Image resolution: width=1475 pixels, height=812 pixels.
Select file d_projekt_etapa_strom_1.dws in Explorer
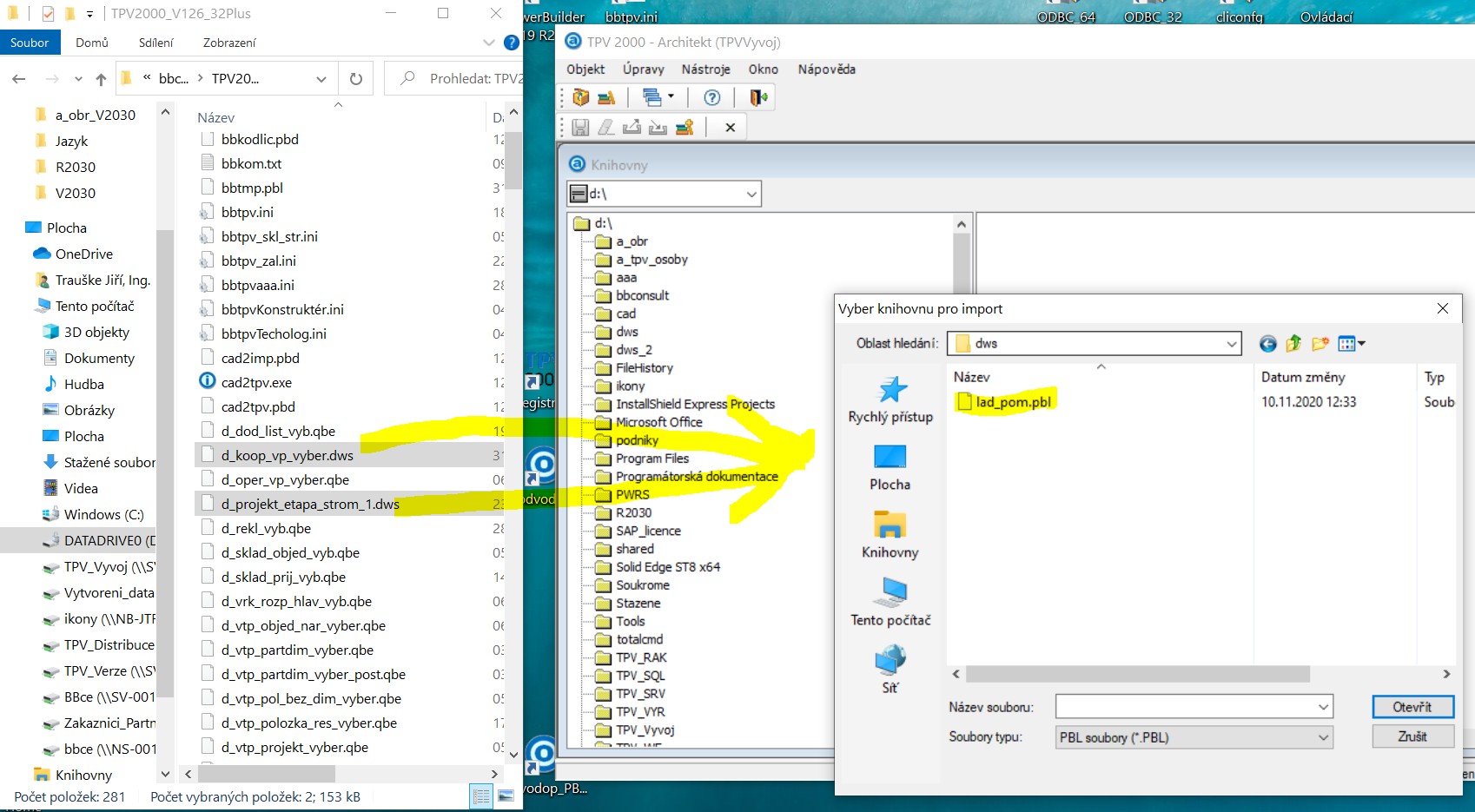(x=310, y=504)
